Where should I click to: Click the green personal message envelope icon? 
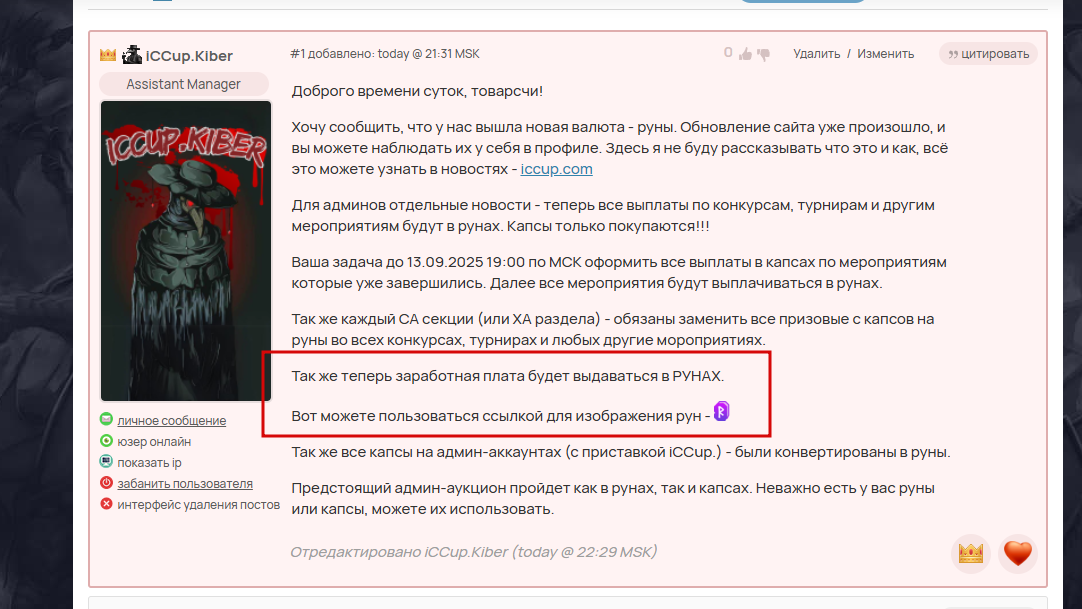(106, 419)
